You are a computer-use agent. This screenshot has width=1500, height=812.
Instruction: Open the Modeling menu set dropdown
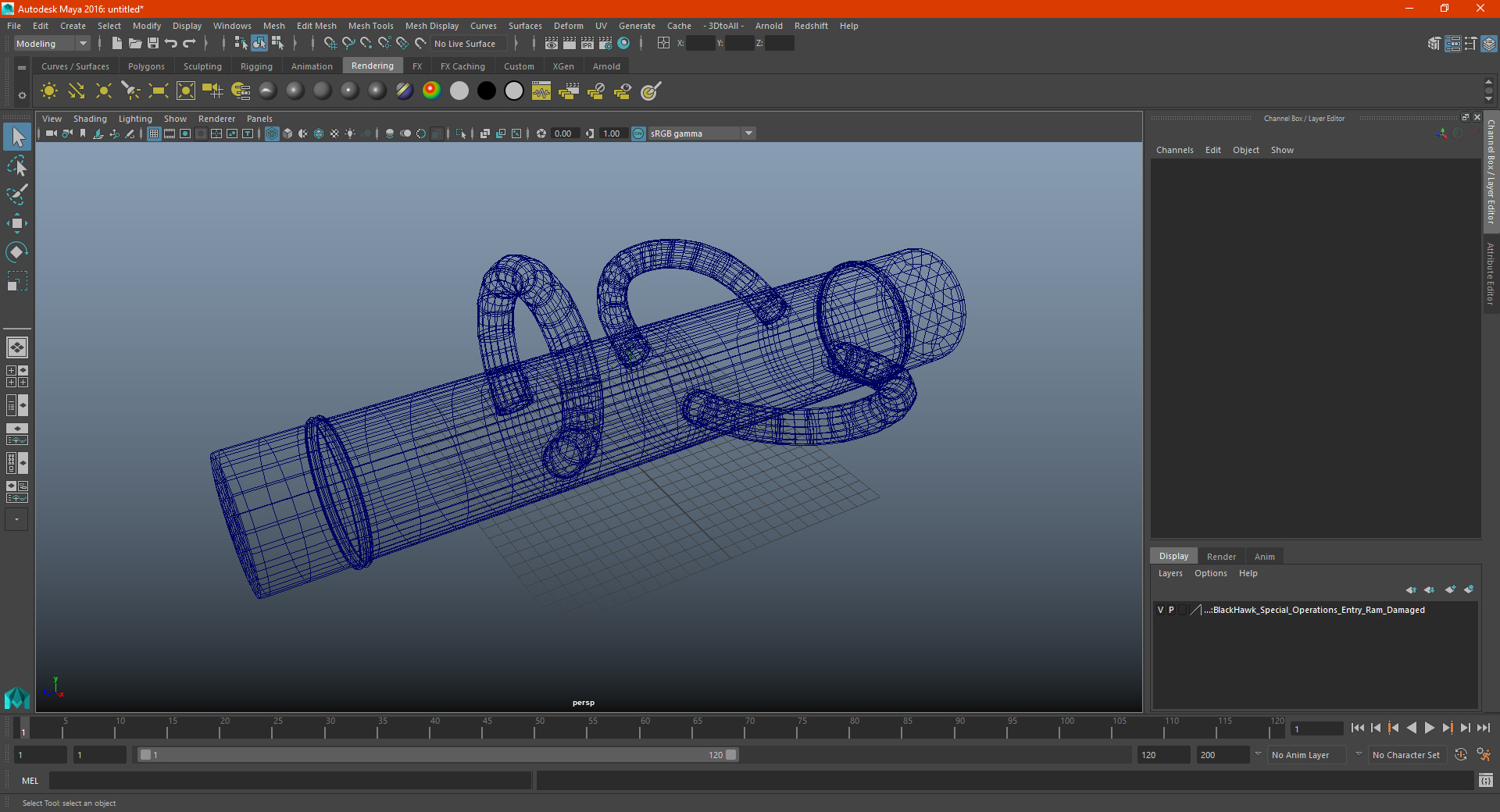click(52, 44)
